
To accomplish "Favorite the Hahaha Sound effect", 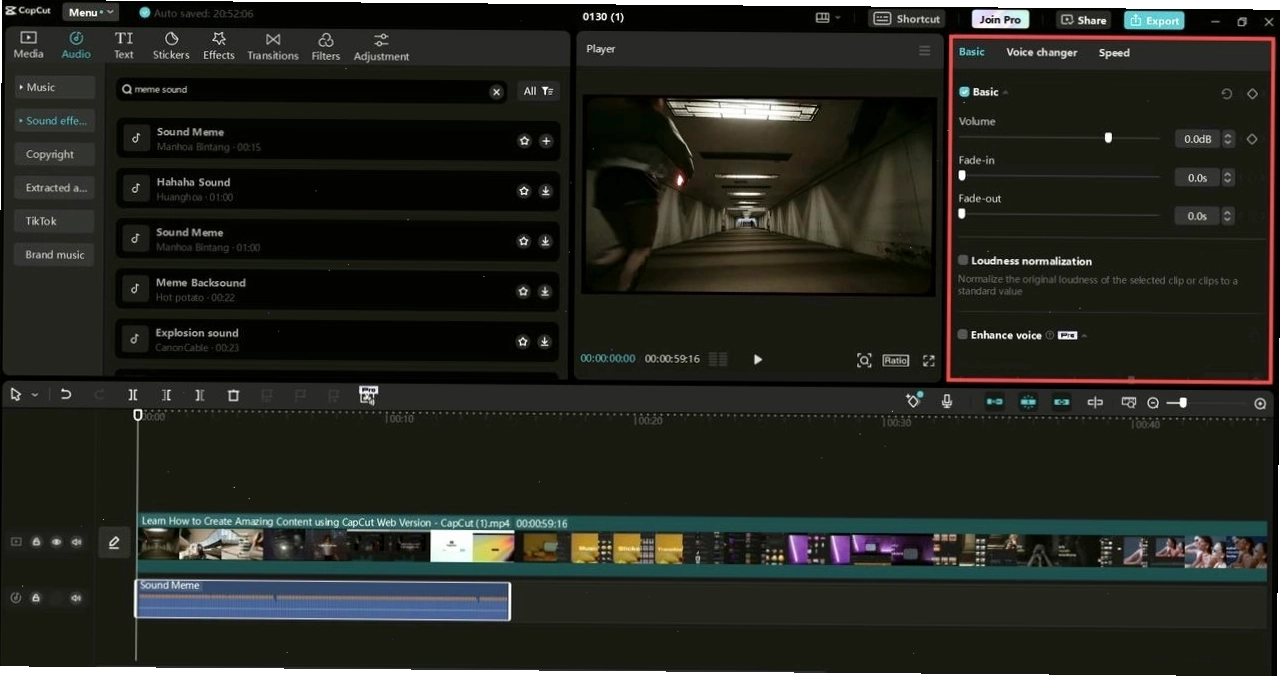I will click(523, 191).
